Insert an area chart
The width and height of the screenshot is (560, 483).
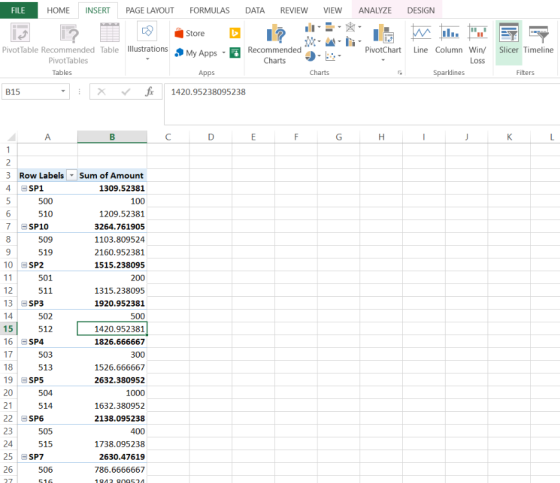333,42
